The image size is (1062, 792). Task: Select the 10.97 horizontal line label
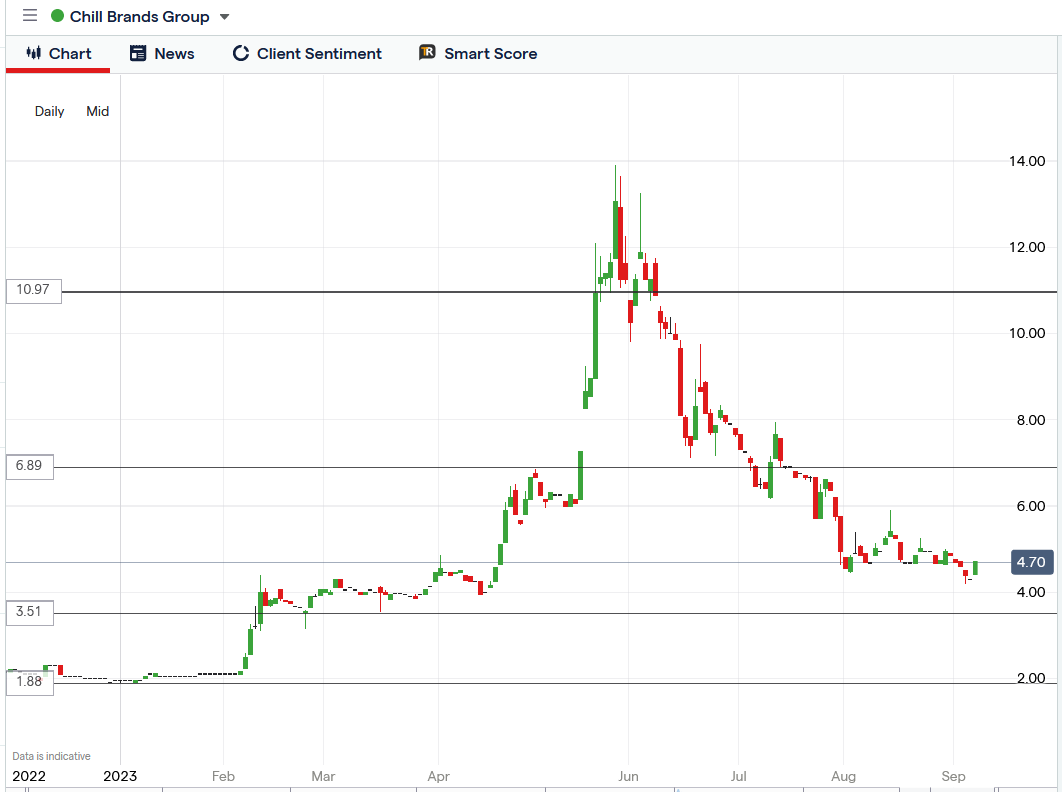(34, 291)
